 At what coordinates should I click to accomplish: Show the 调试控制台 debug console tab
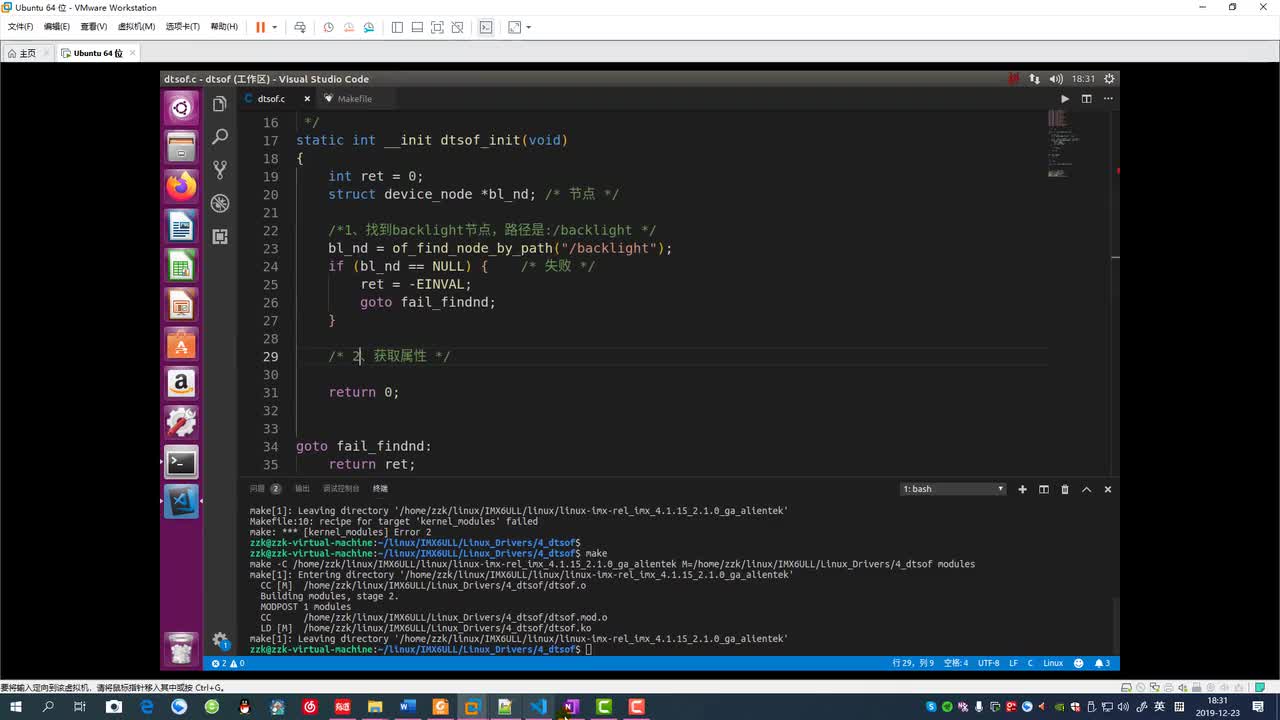click(x=341, y=489)
